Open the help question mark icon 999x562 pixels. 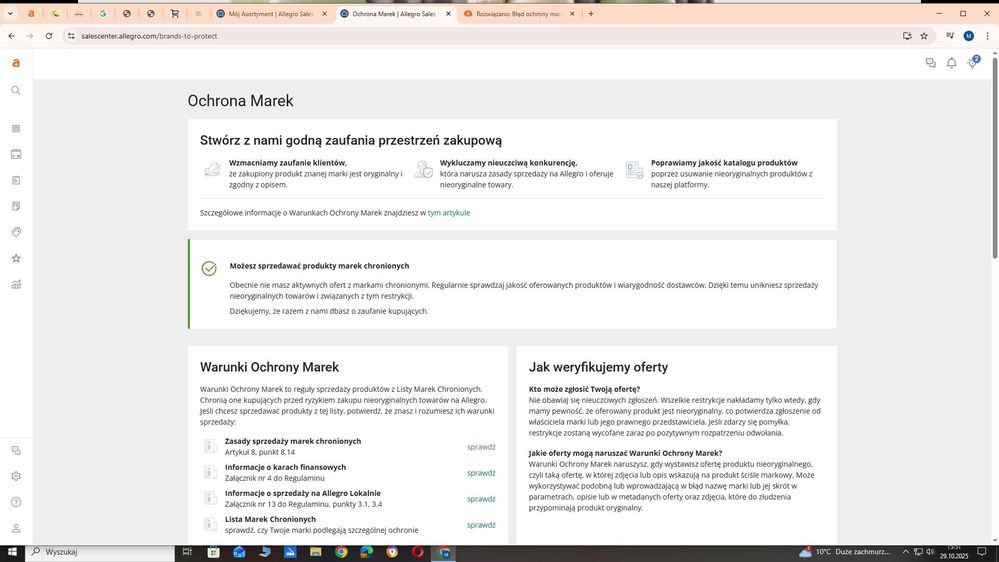pos(16,502)
